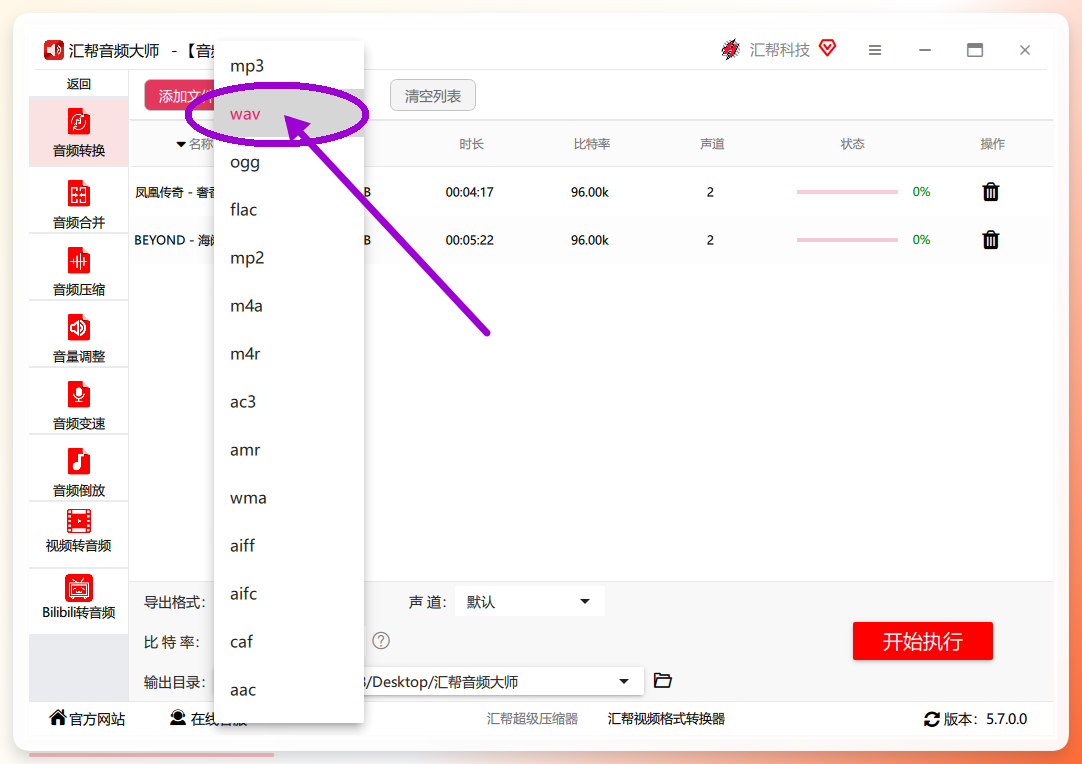The height and width of the screenshot is (764, 1082).
Task: Choose aiff output format
Action: (x=289, y=546)
